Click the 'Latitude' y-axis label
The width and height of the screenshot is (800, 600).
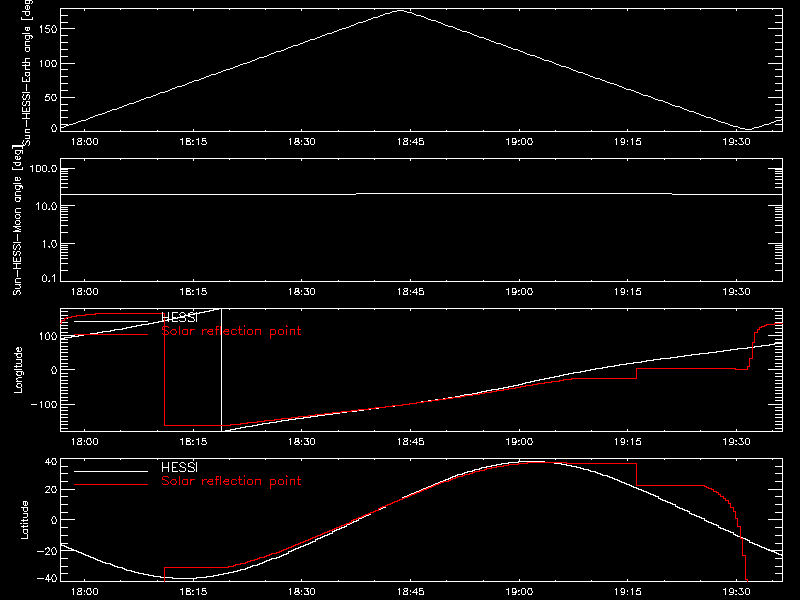pyautogui.click(x=24, y=520)
